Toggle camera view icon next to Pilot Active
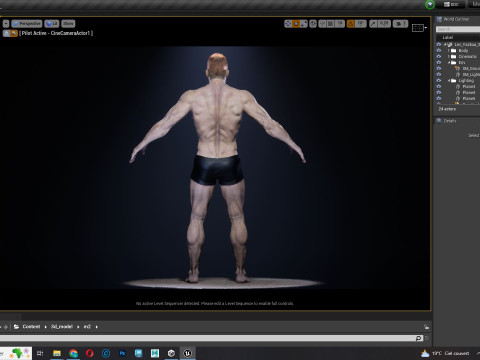The width and height of the screenshot is (480, 360). click(14, 33)
